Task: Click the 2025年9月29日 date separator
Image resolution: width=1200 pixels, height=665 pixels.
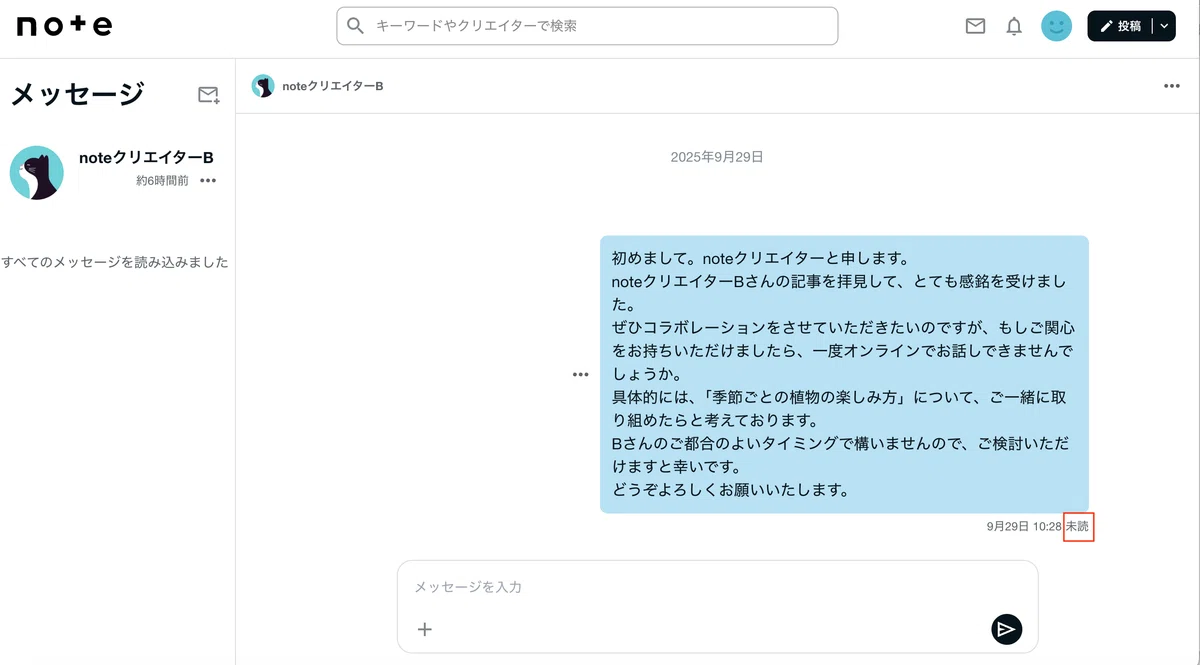Action: 717,157
